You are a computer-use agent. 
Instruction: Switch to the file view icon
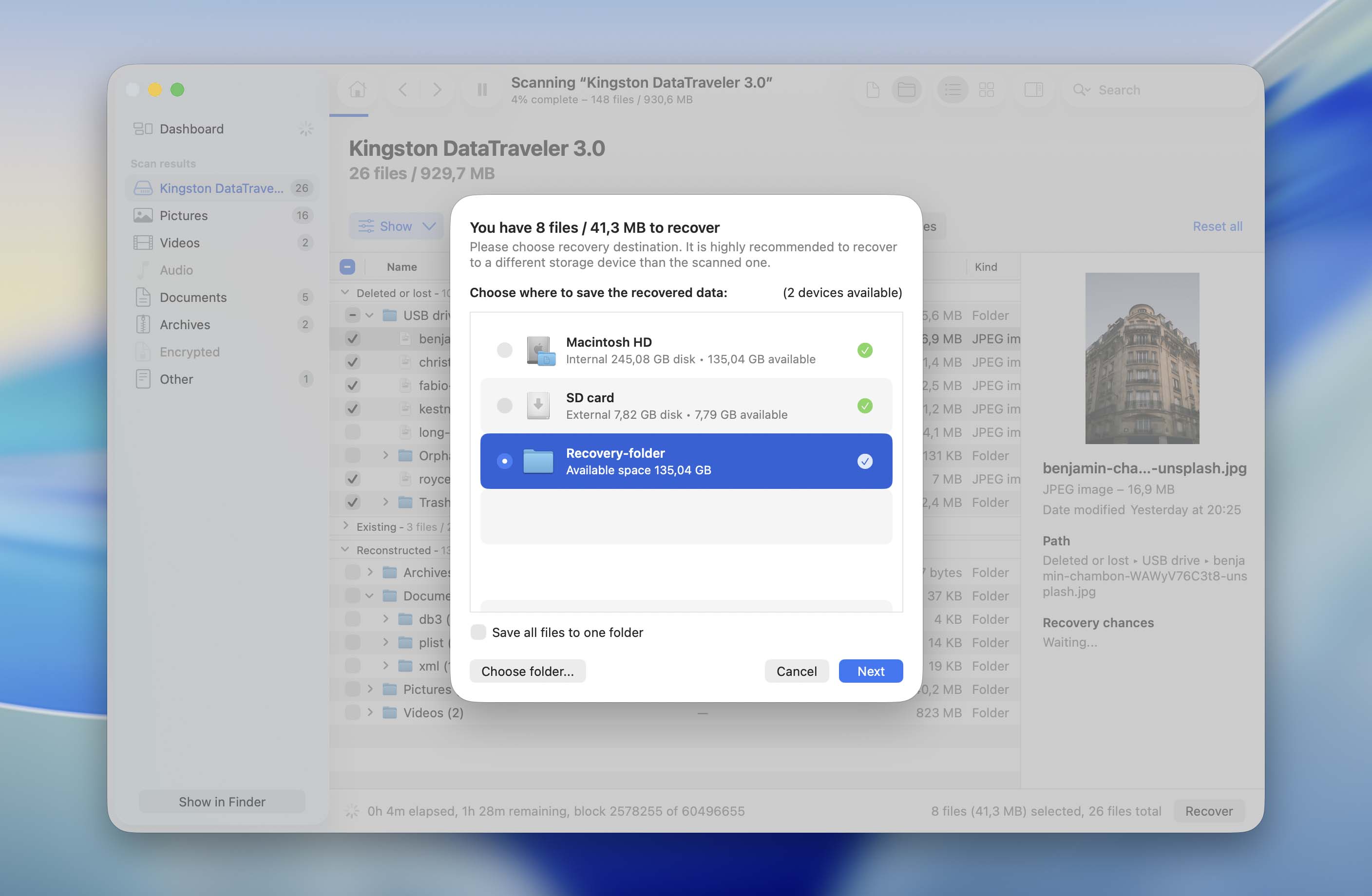[x=873, y=89]
